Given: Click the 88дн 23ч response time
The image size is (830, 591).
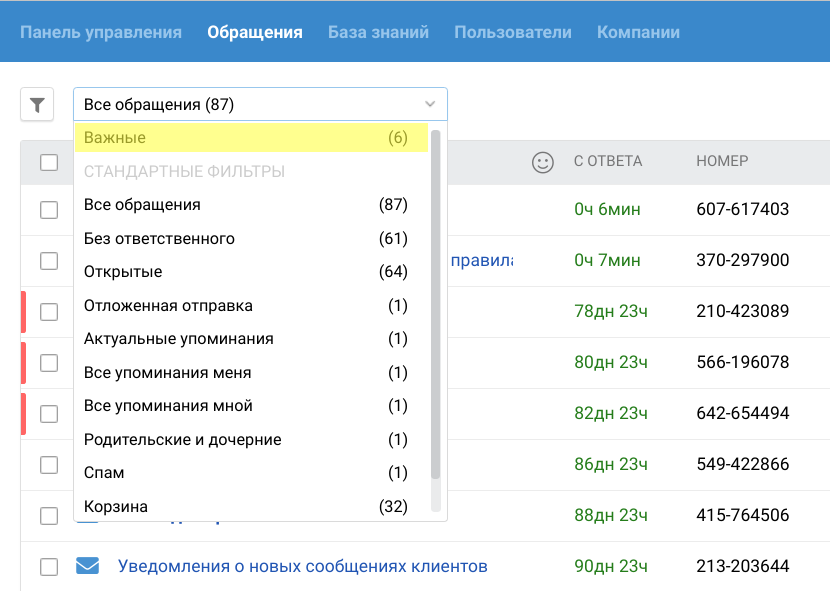Looking at the screenshot, I should (x=611, y=515).
